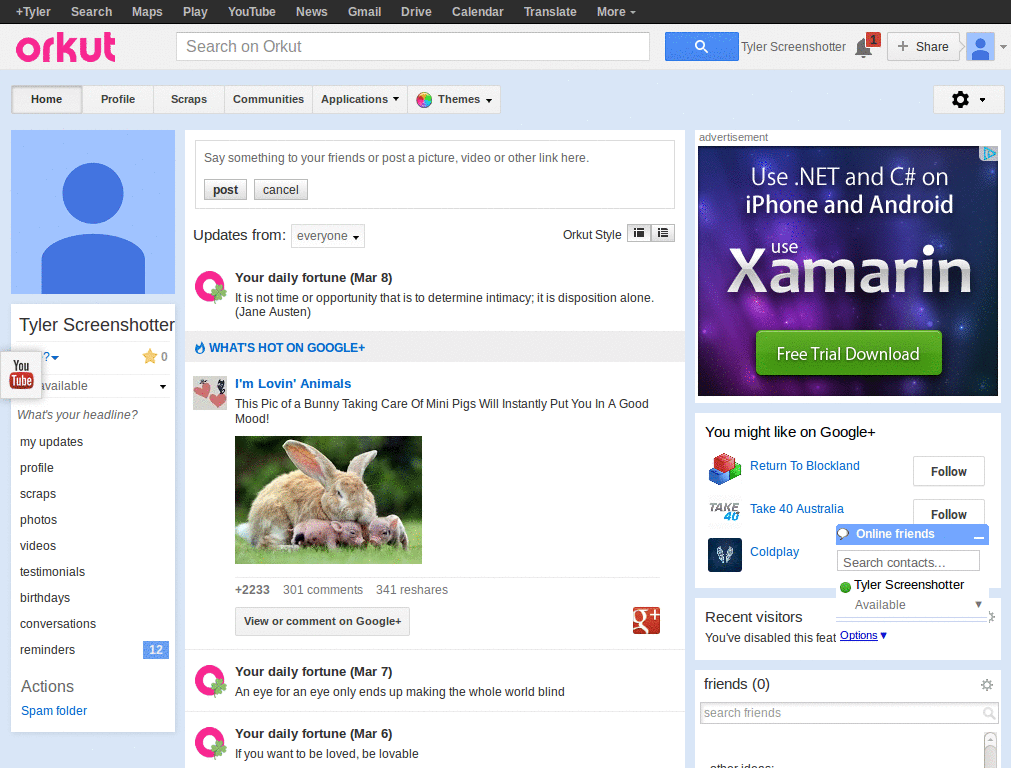Click the star rating icon

(x=150, y=356)
